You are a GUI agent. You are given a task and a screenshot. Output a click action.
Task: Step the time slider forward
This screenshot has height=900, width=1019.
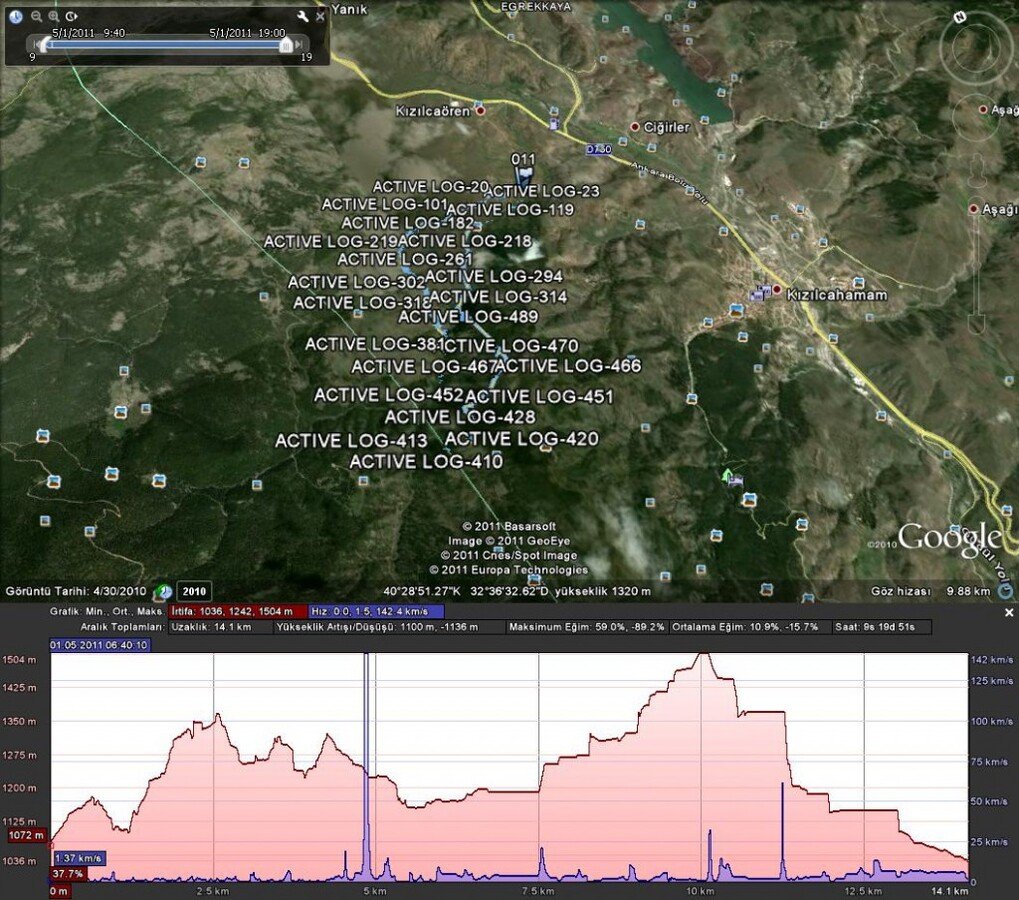(299, 45)
